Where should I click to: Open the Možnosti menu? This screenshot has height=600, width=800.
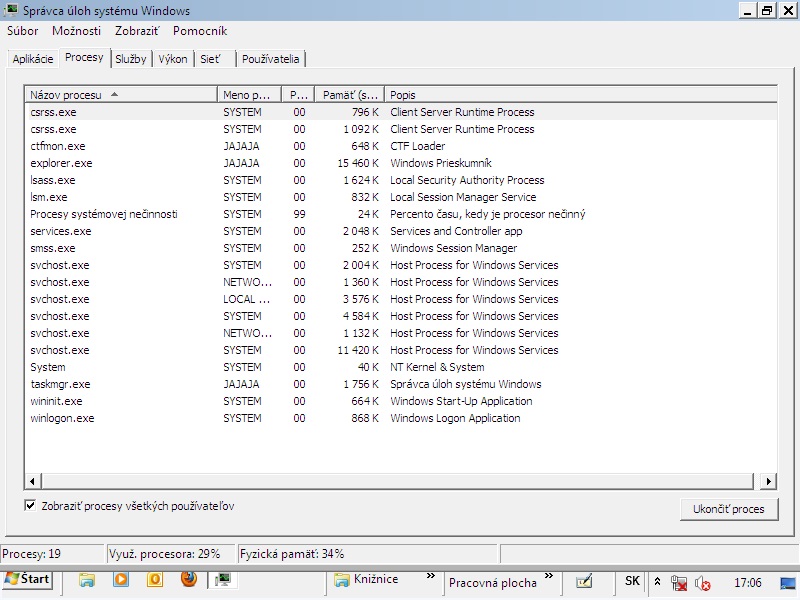pos(77,31)
